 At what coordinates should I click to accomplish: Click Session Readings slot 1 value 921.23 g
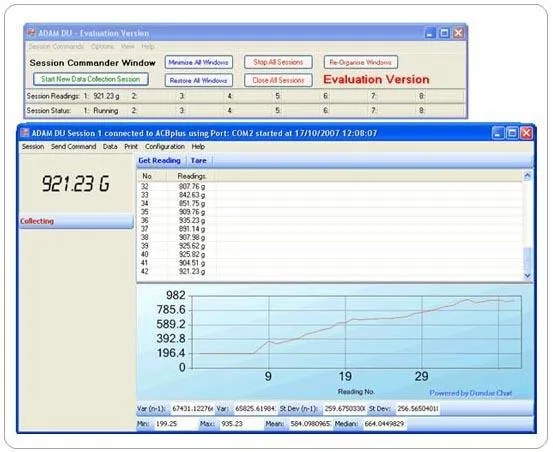106,96
